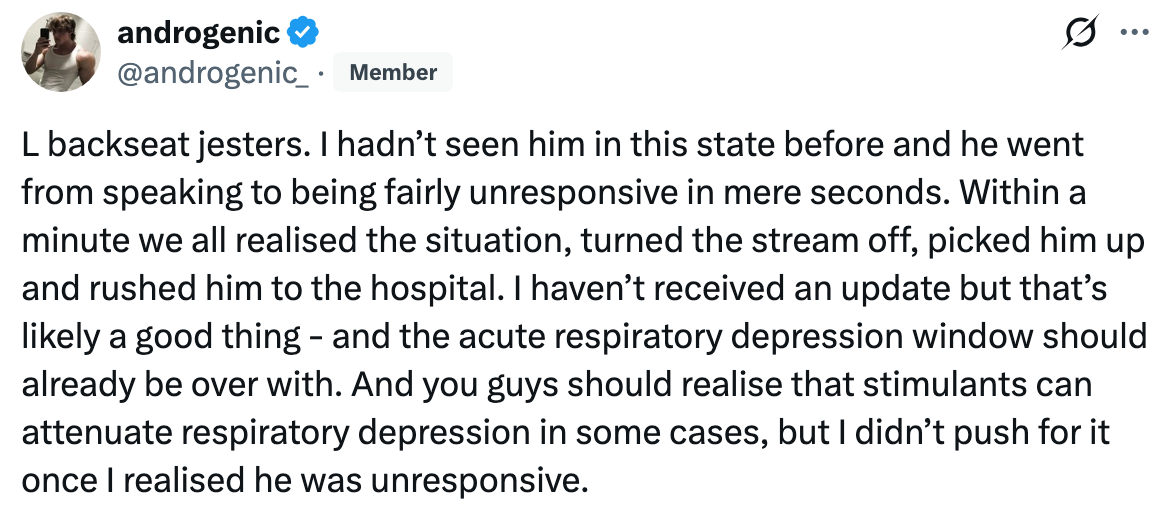Viewport: 1170px width, 518px height.
Task: Open the @androgenic_ handle link
Action: [x=213, y=72]
